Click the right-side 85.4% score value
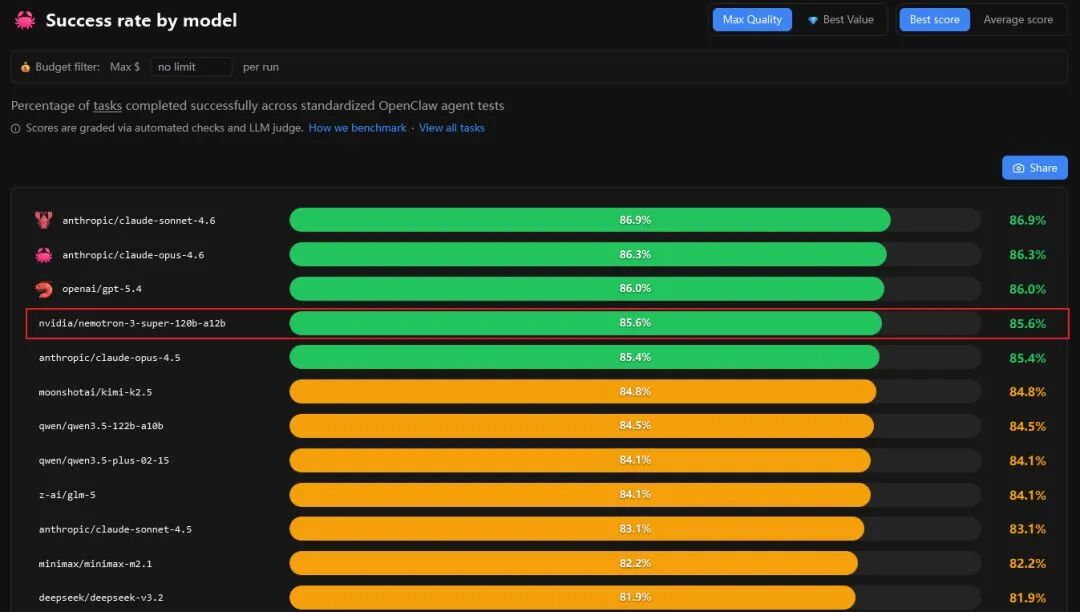This screenshot has height=612, width=1080. 1027,358
